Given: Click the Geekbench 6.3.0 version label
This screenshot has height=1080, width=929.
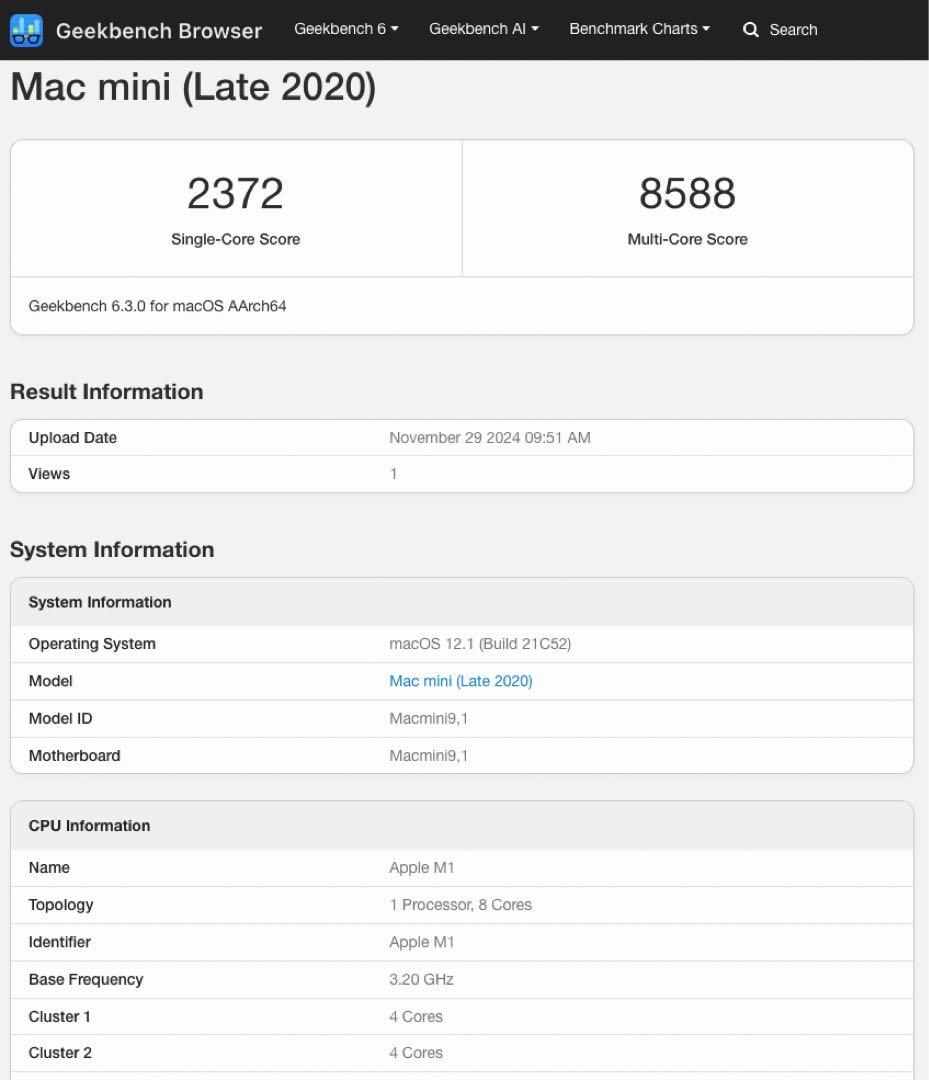Looking at the screenshot, I should click(x=156, y=305).
